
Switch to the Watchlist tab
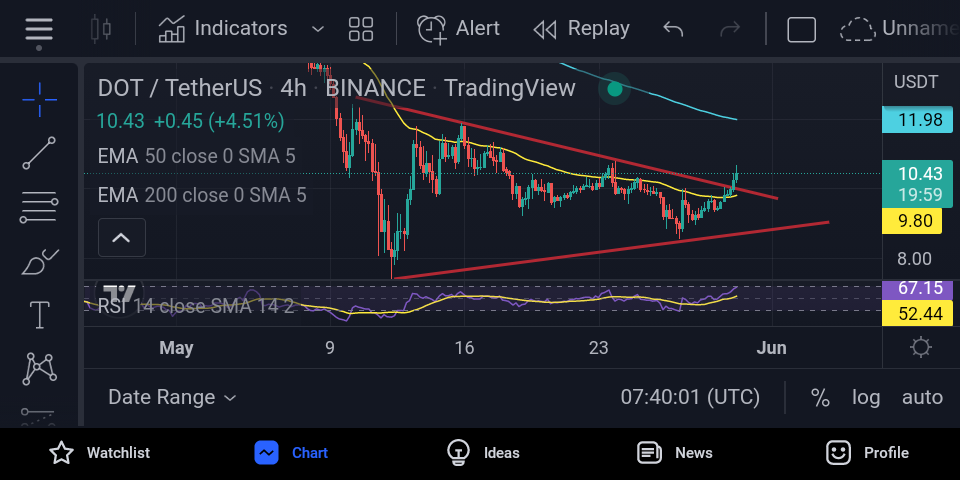pyautogui.click(x=99, y=453)
